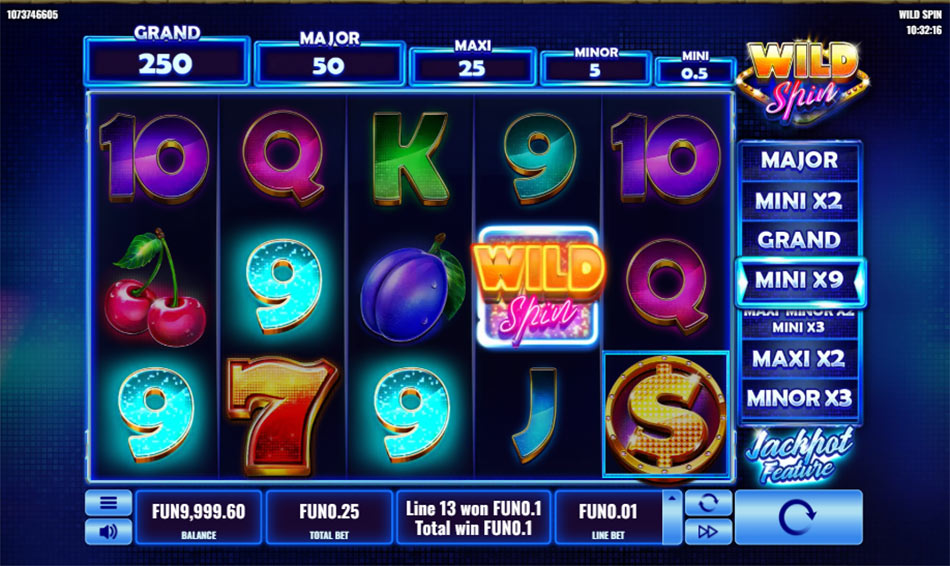Open the hamburger menu button
Screen dimensions: 950x566
click(108, 502)
